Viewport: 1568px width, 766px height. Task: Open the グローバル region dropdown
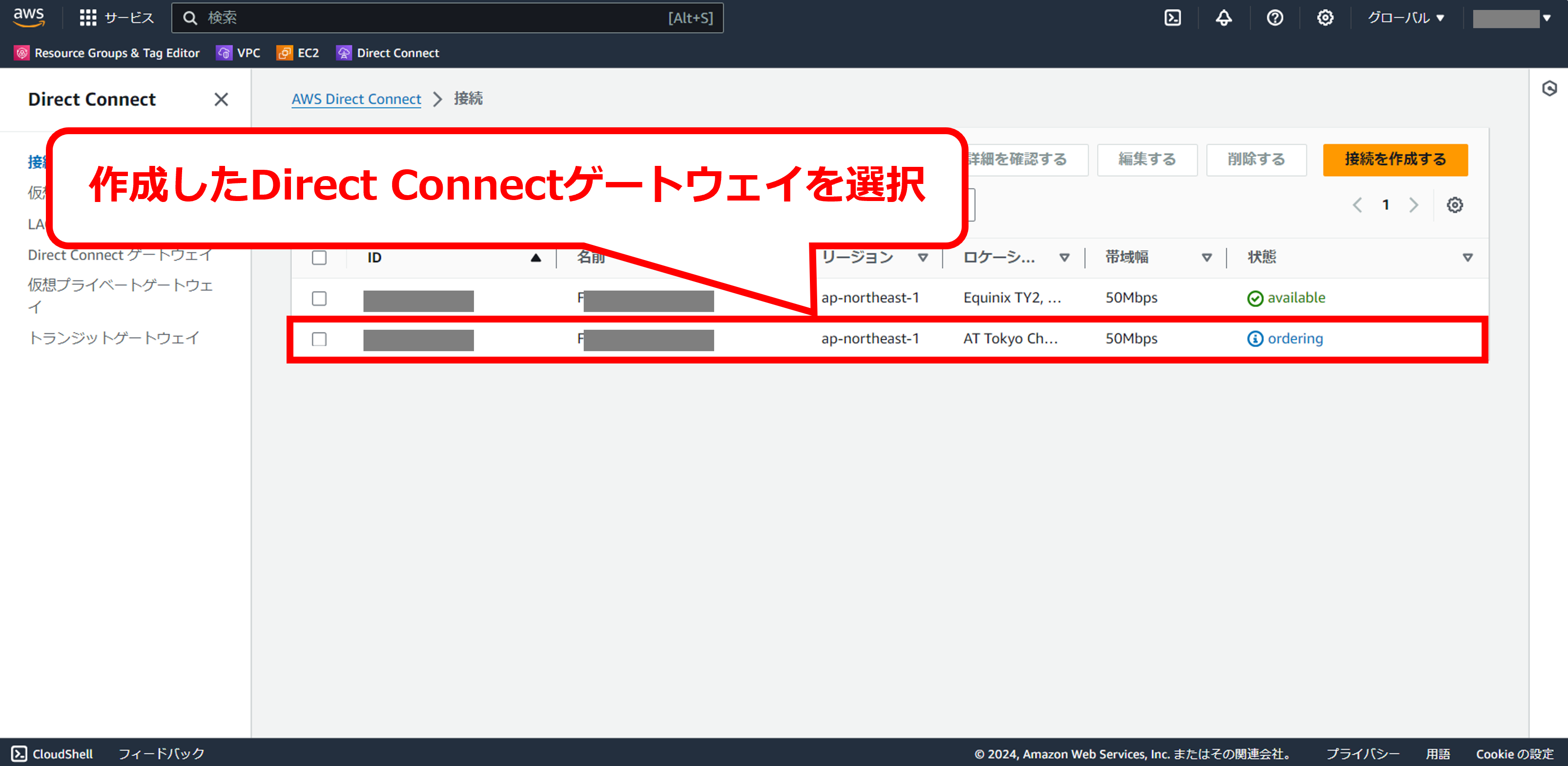(x=1405, y=18)
